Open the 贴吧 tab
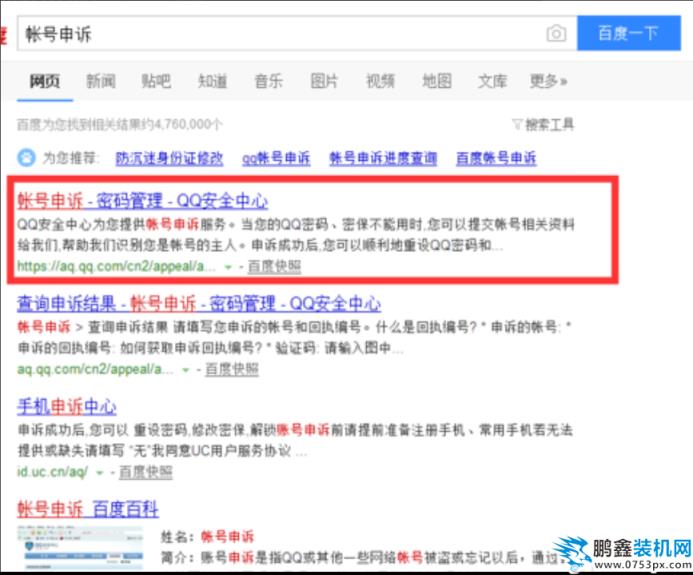The image size is (693, 575). pyautogui.click(x=156, y=81)
